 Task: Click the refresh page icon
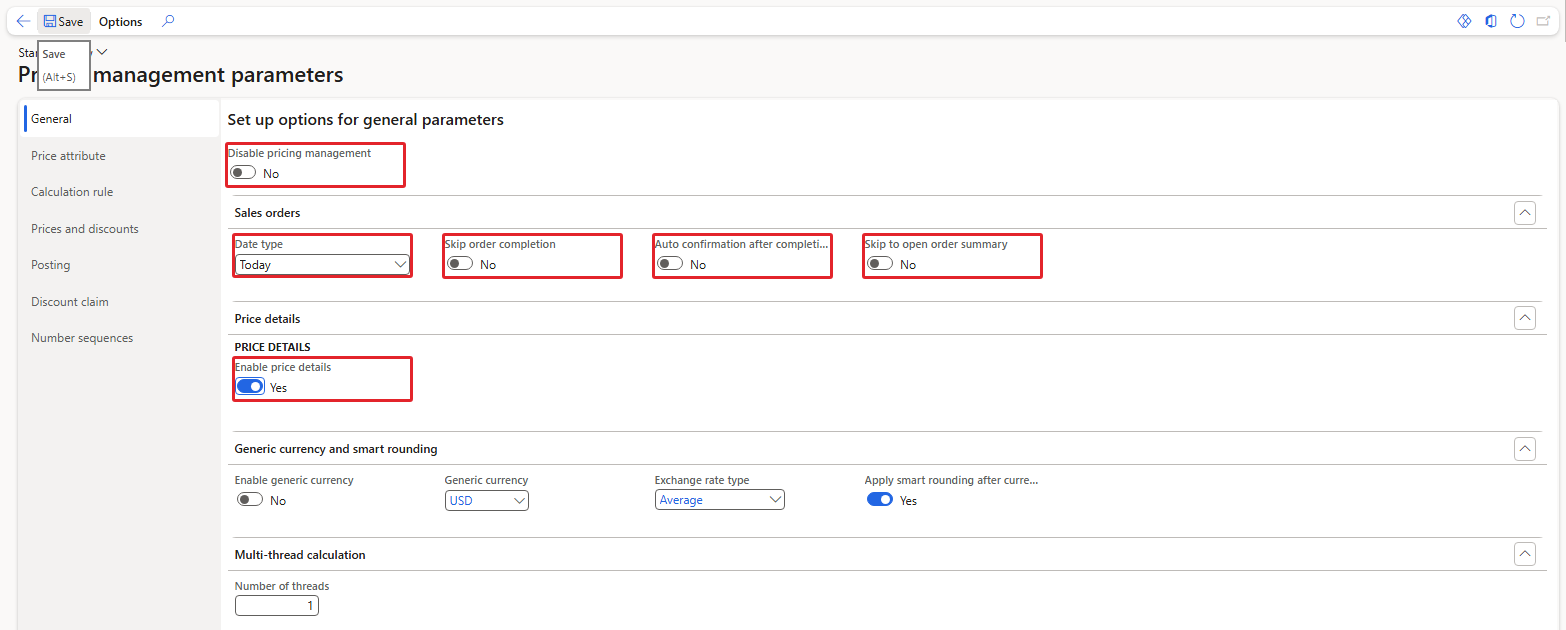point(1517,21)
